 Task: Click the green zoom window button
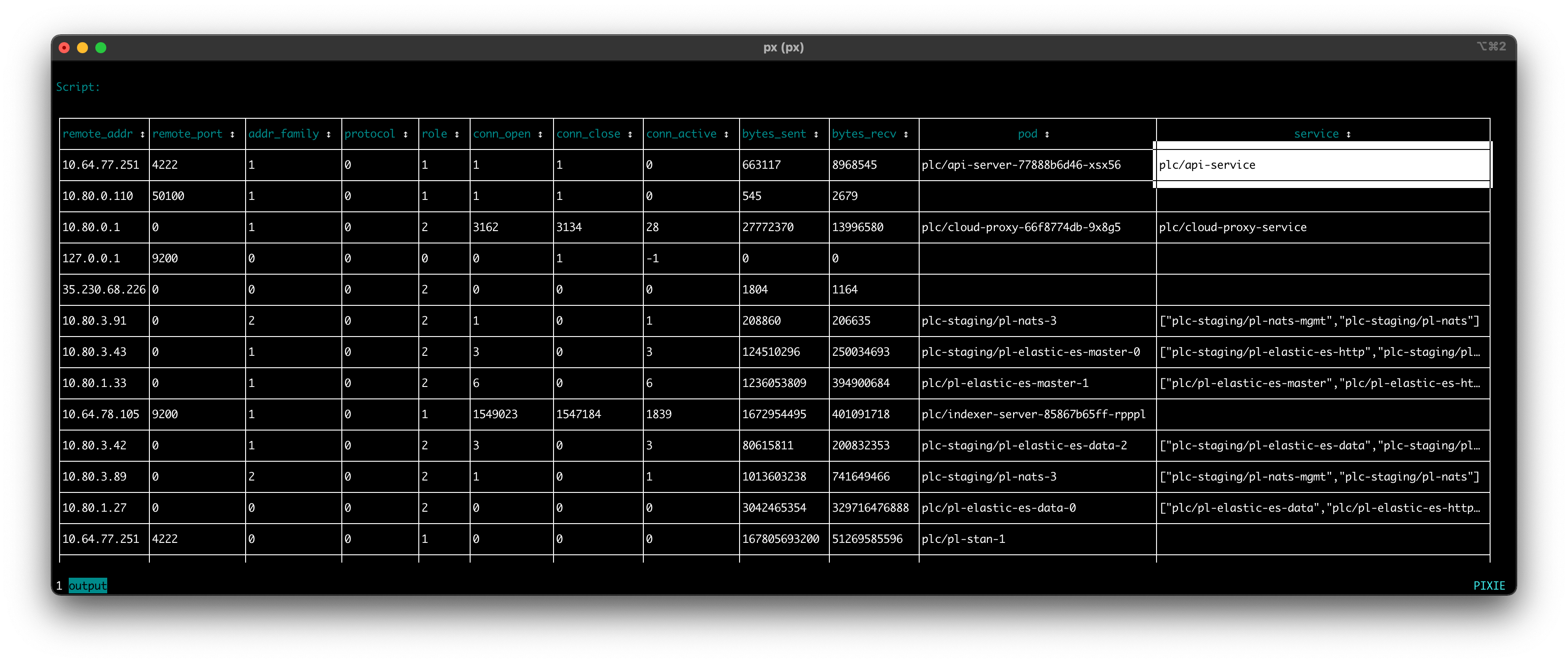[x=101, y=48]
